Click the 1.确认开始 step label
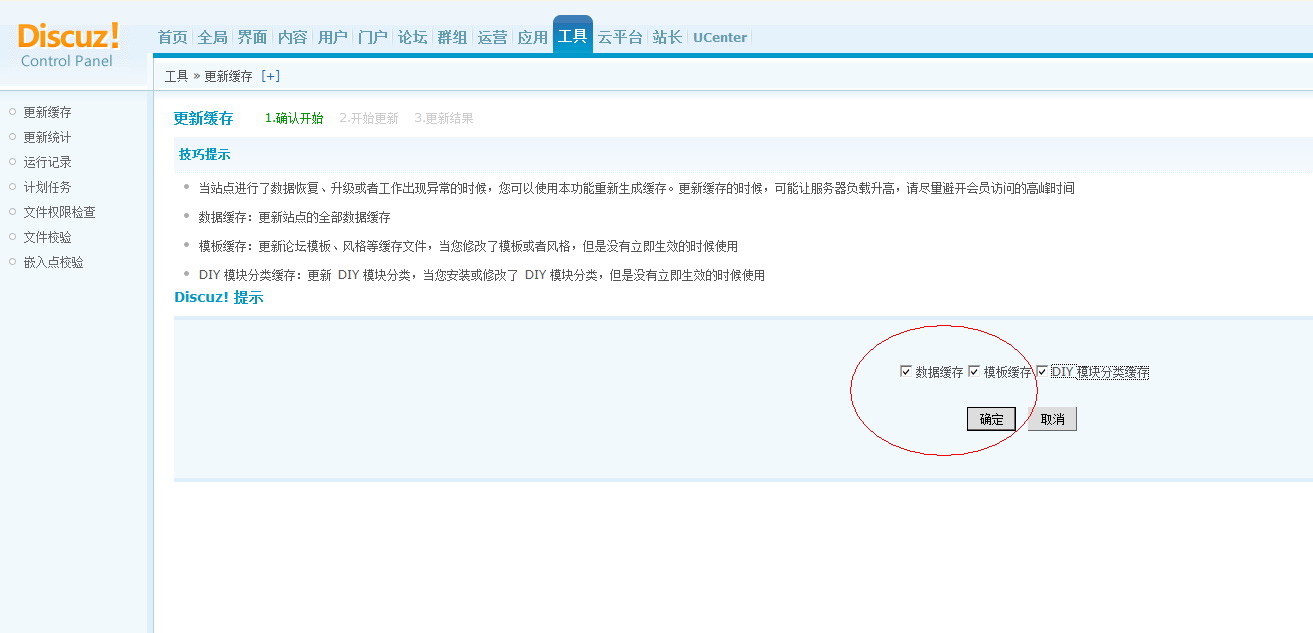Viewport: 1313px width, 633px height. point(294,118)
